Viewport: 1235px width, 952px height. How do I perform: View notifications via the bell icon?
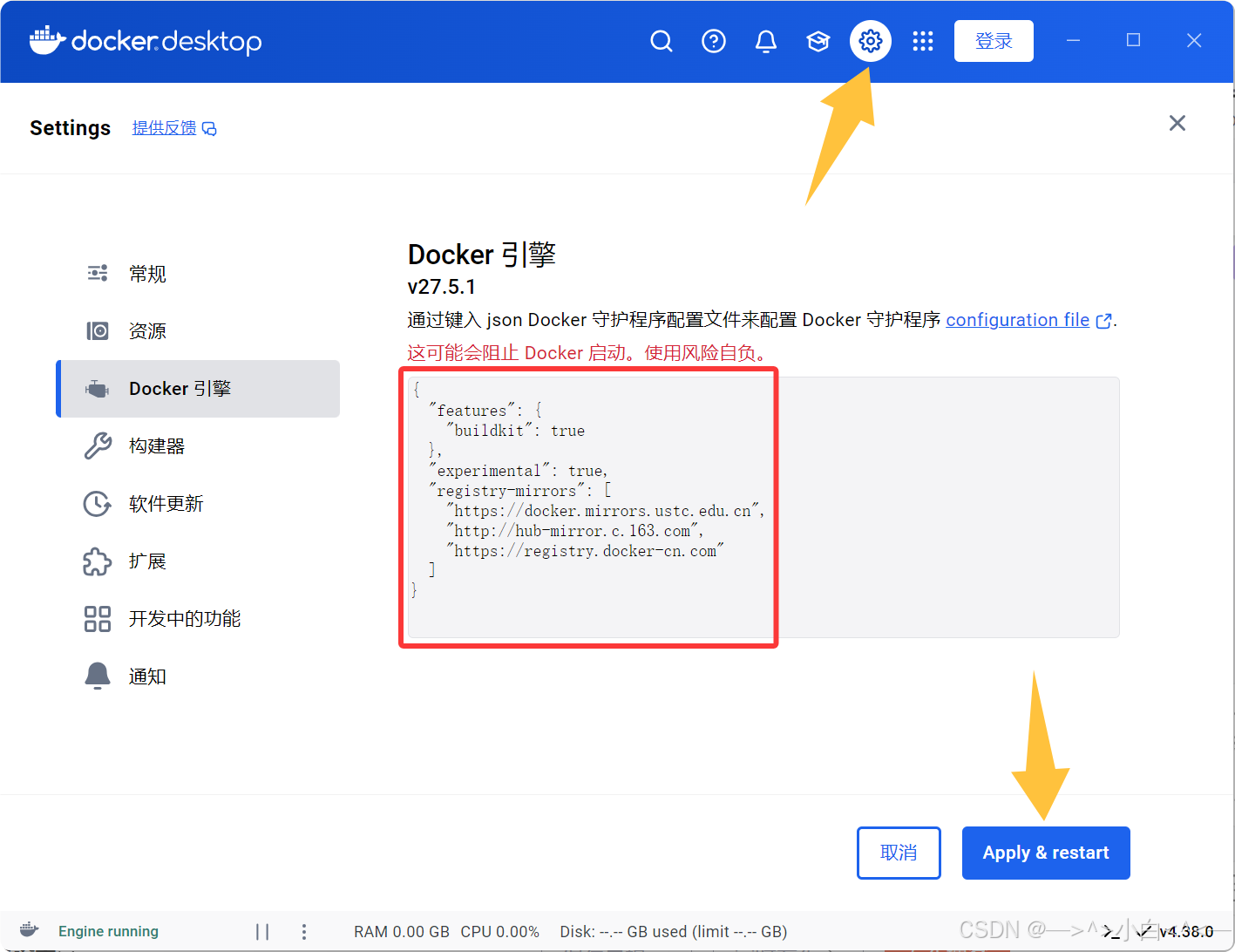(765, 40)
